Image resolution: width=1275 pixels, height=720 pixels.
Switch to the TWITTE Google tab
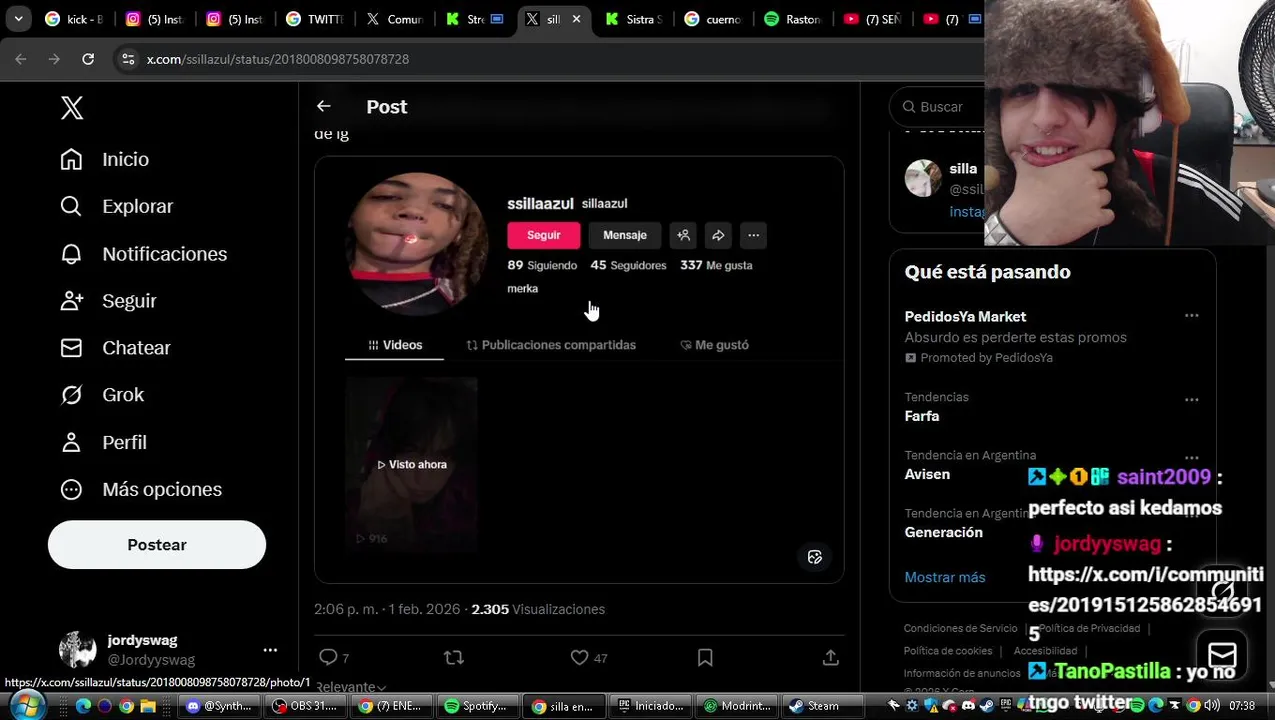tap(314, 19)
